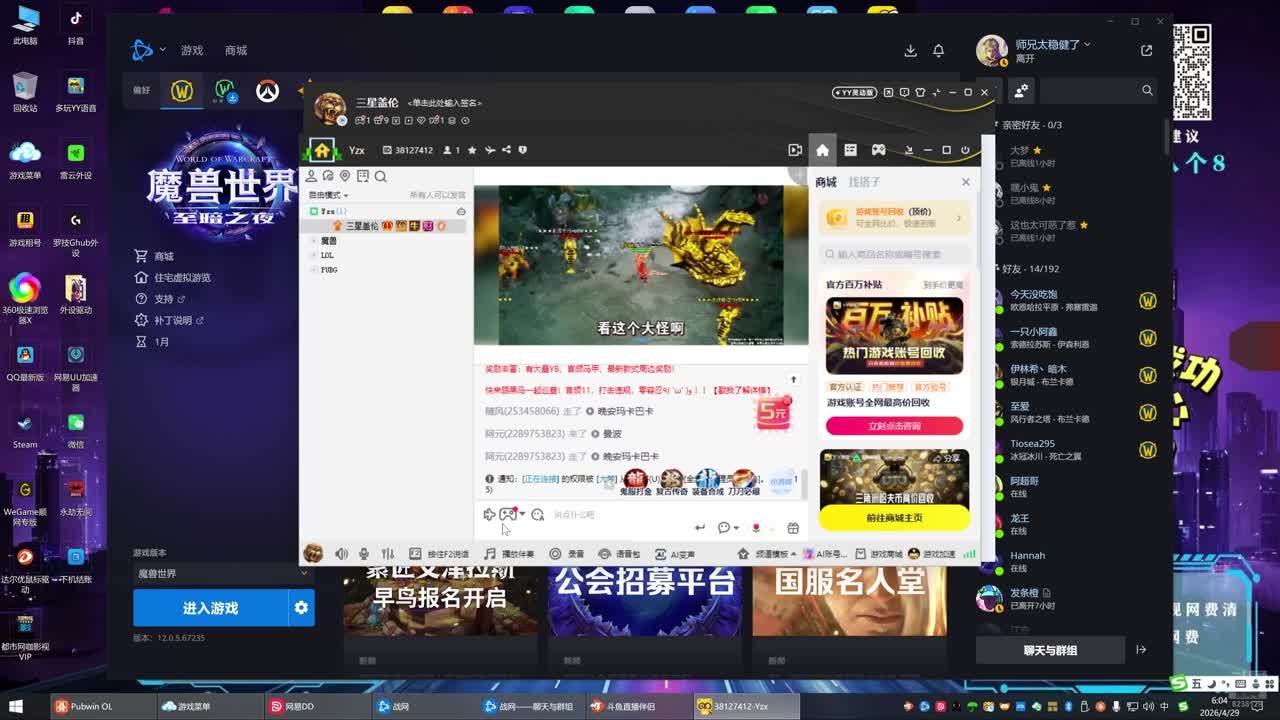The image size is (1280, 720).
Task: Click the chat message input field
Action: (620, 515)
